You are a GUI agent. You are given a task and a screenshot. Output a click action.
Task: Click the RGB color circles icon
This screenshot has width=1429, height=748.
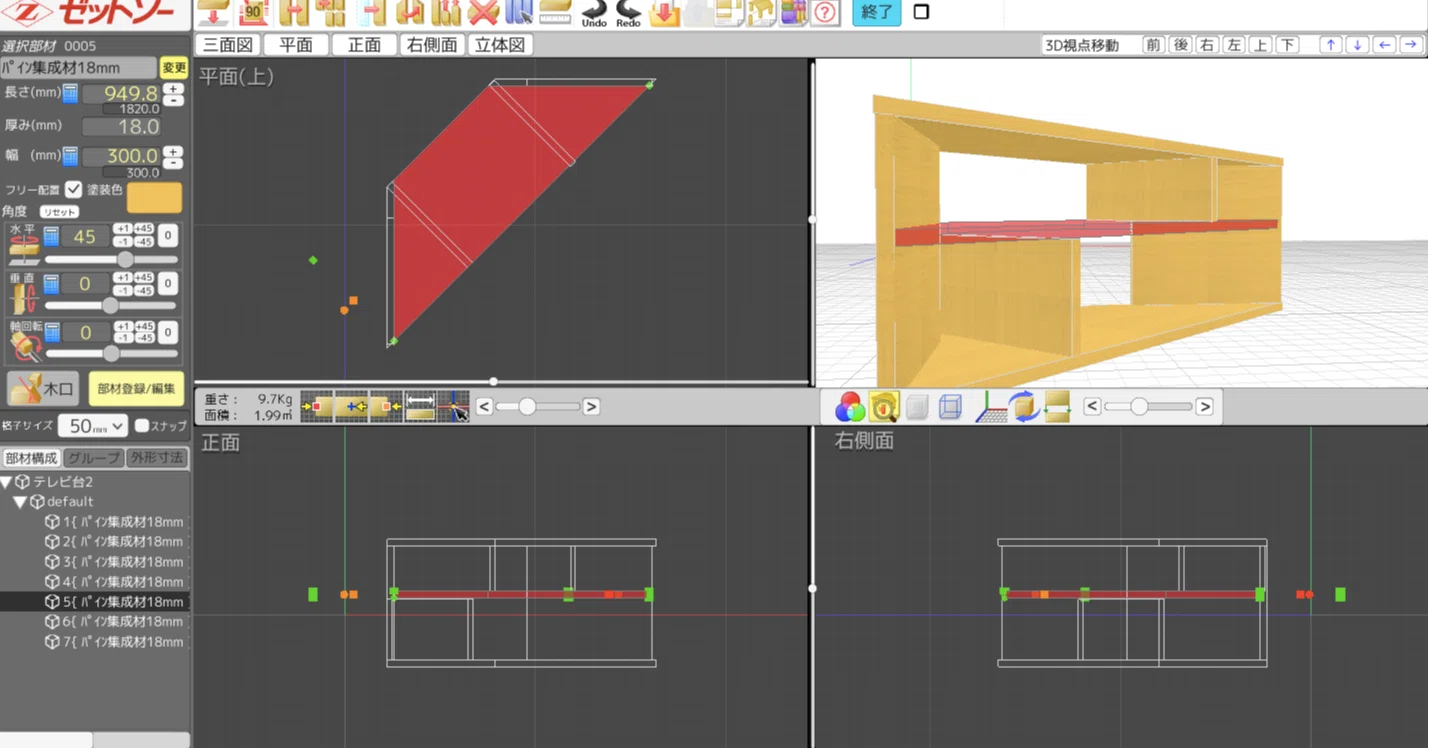849,407
